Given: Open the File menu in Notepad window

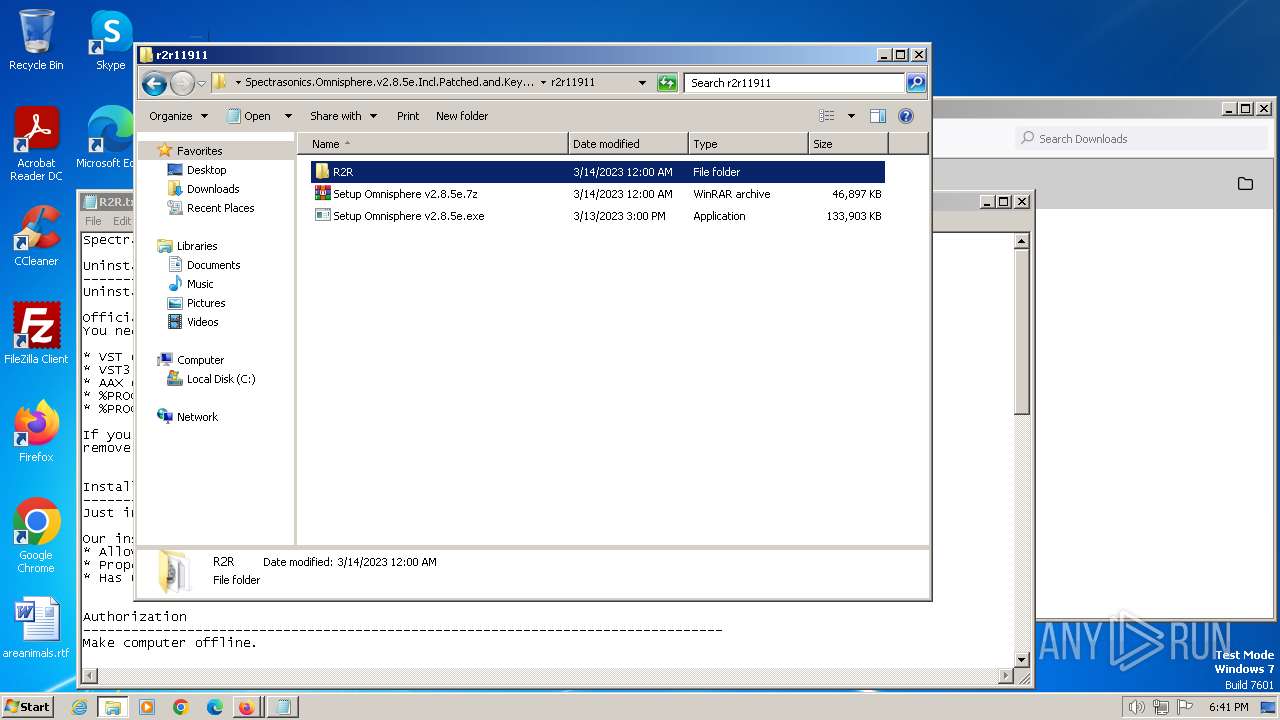Looking at the screenshot, I should 93,221.
